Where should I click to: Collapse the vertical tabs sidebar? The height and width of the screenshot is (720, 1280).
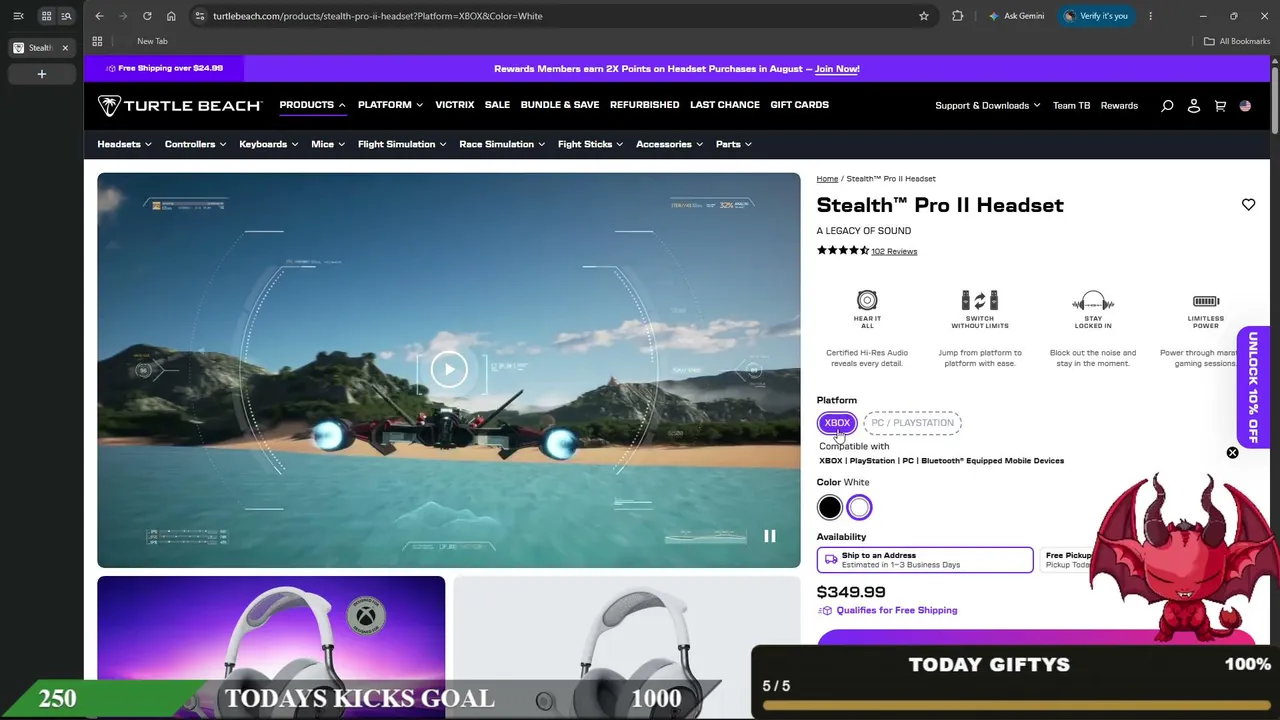click(18, 16)
